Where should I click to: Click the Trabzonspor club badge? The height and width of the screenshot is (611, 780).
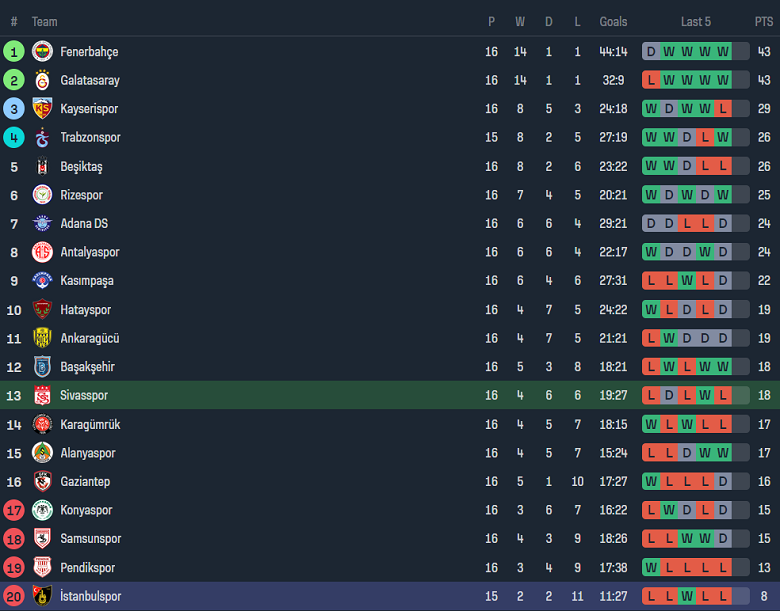(42, 137)
